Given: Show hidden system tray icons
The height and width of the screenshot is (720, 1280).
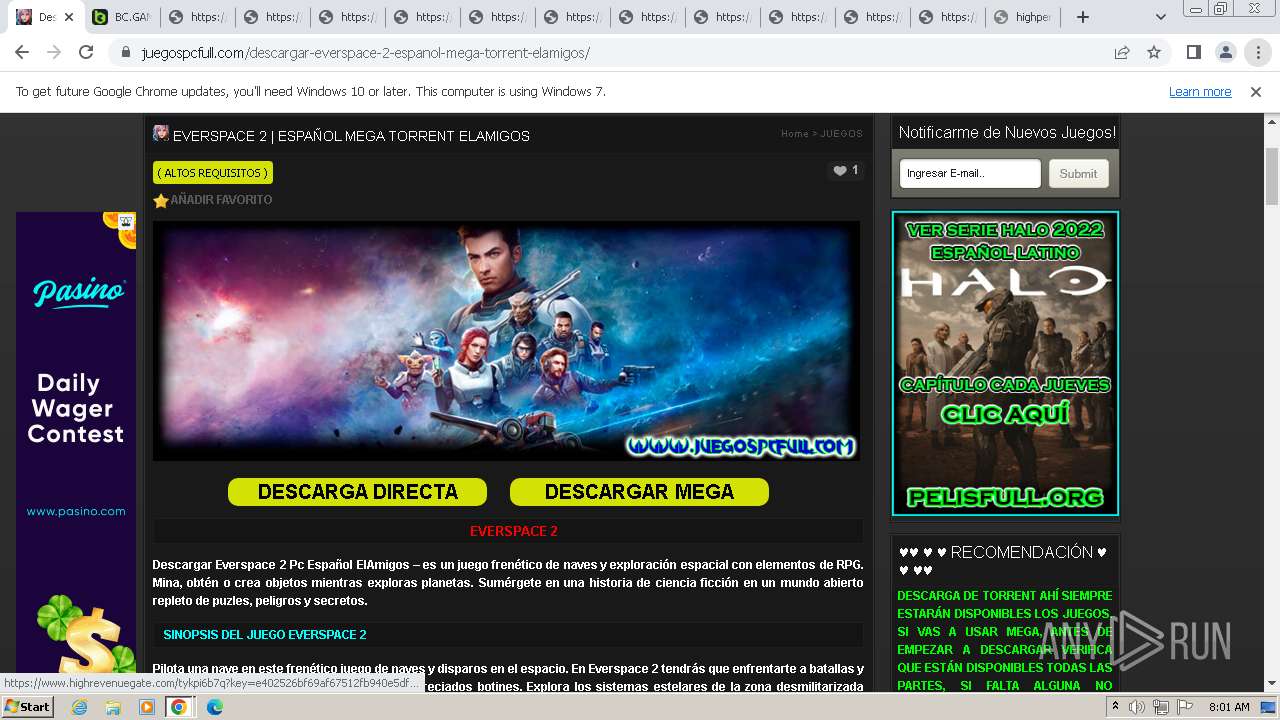Looking at the screenshot, I should tap(1115, 707).
